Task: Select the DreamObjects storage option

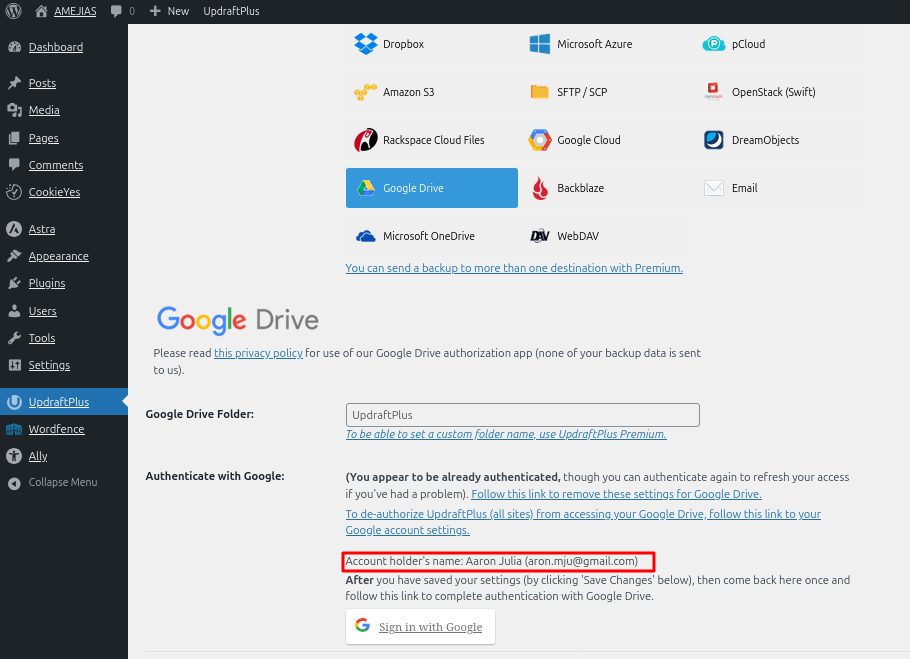Action: click(x=750, y=140)
